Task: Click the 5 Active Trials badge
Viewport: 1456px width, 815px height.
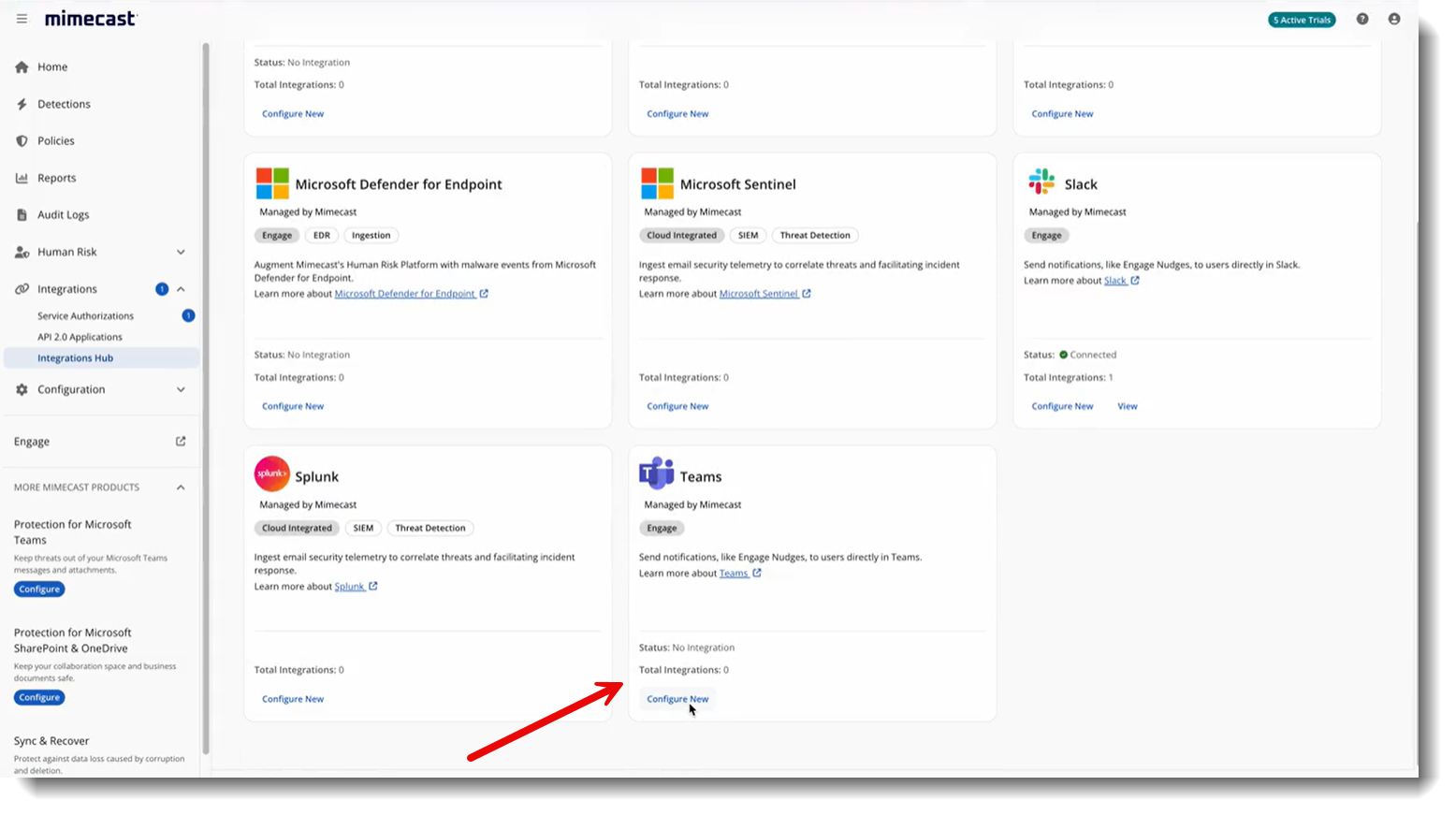Action: (x=1301, y=19)
